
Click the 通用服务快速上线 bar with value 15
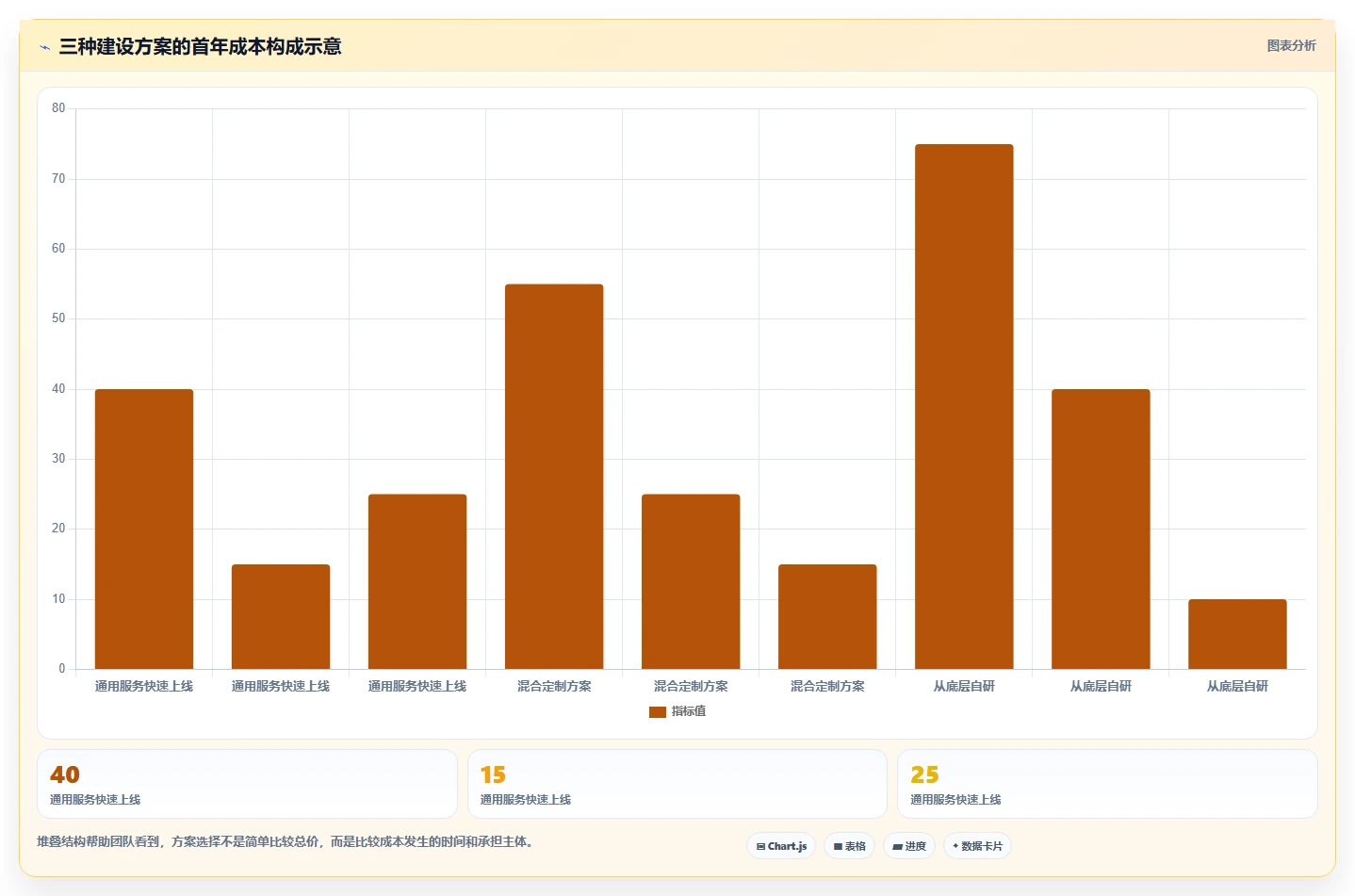click(x=281, y=617)
